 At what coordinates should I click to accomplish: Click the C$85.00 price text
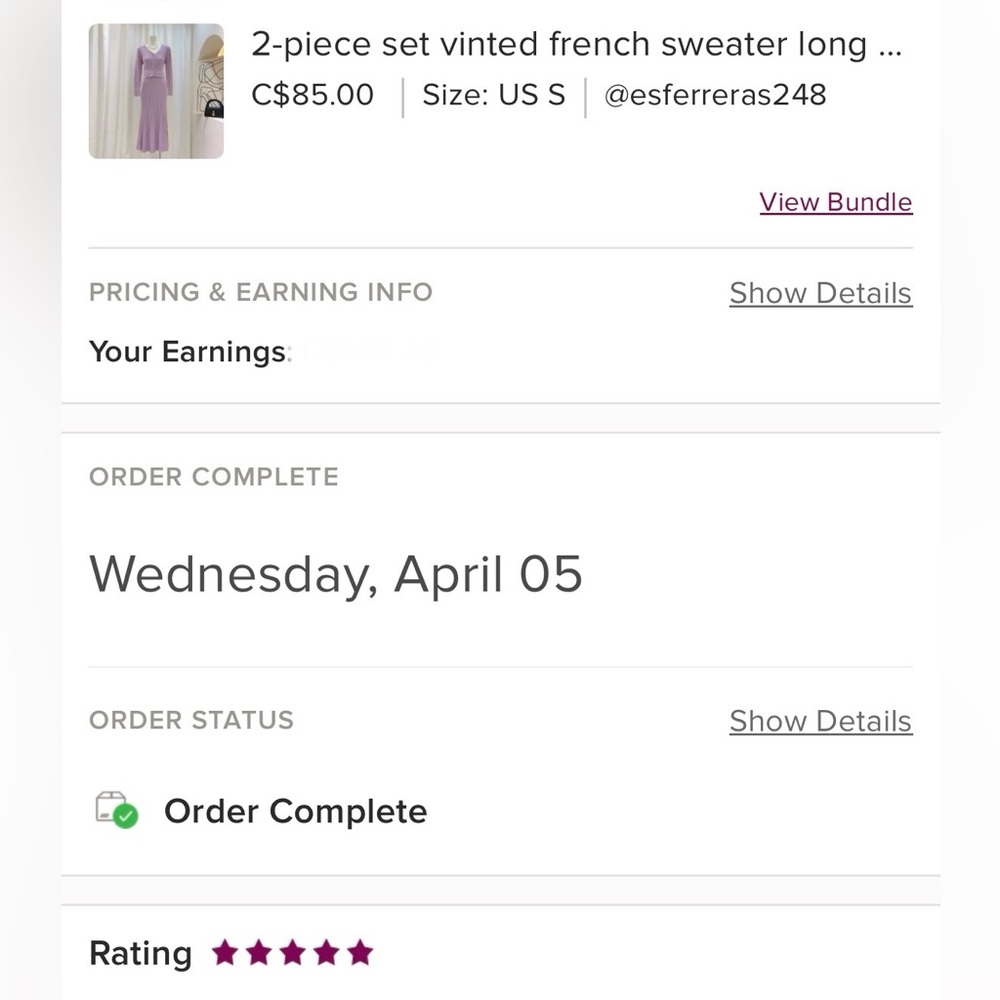click(x=312, y=95)
